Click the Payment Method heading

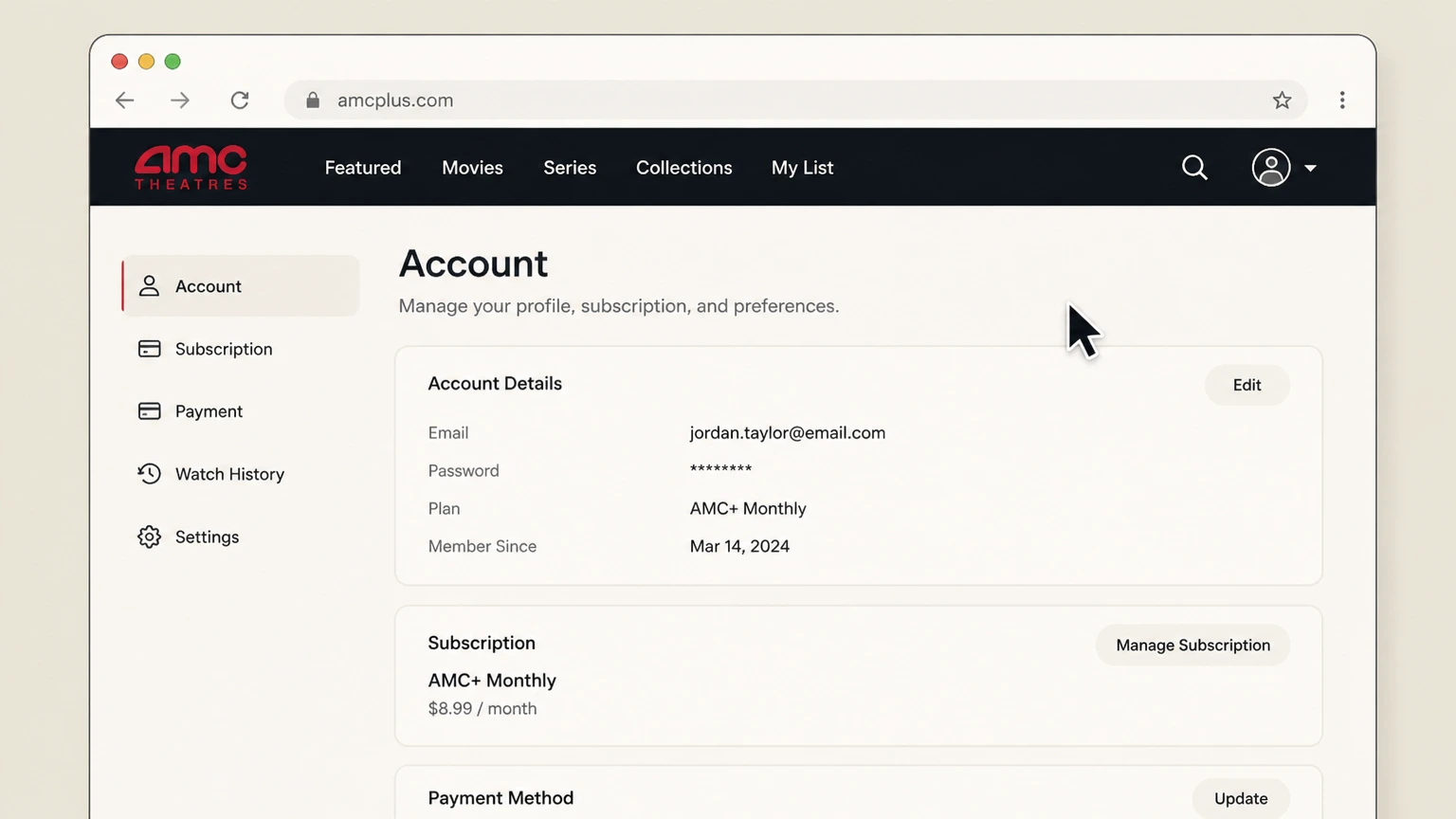[500, 798]
